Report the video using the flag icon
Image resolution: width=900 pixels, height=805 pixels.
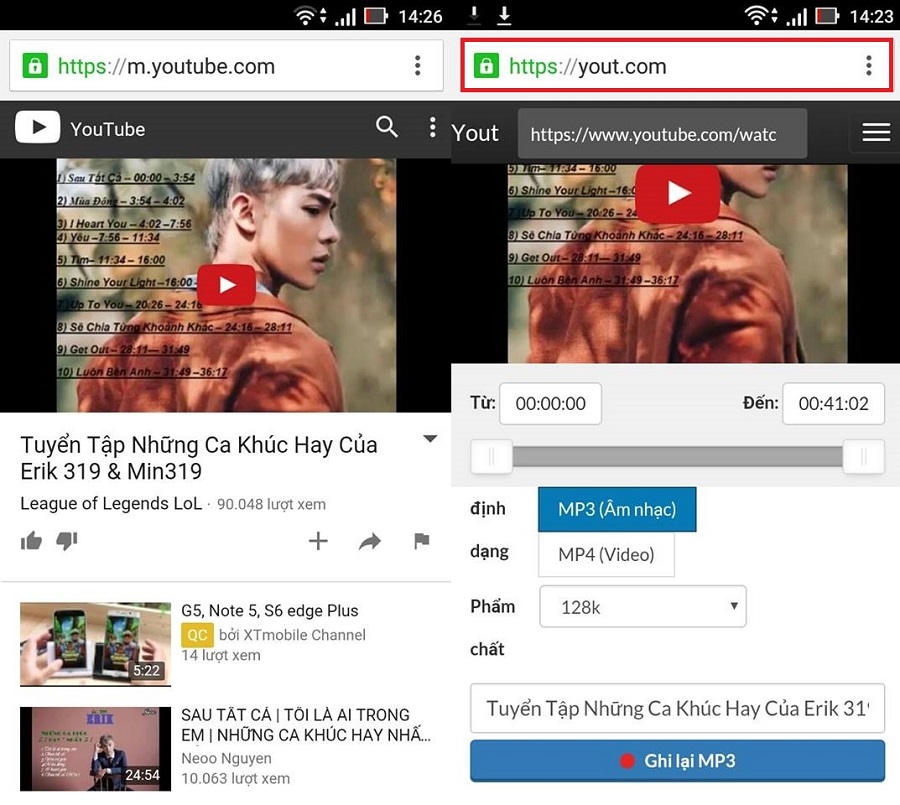[x=421, y=541]
